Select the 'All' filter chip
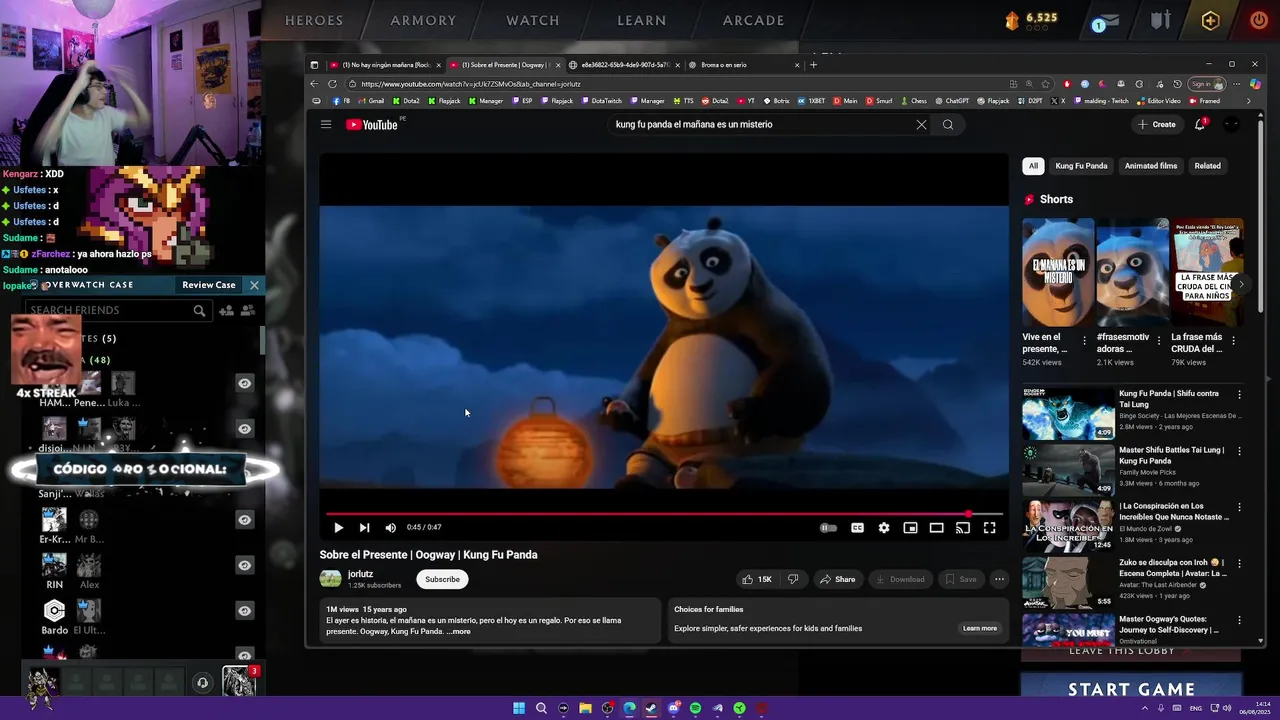Image resolution: width=1280 pixels, height=720 pixels. click(x=1033, y=166)
